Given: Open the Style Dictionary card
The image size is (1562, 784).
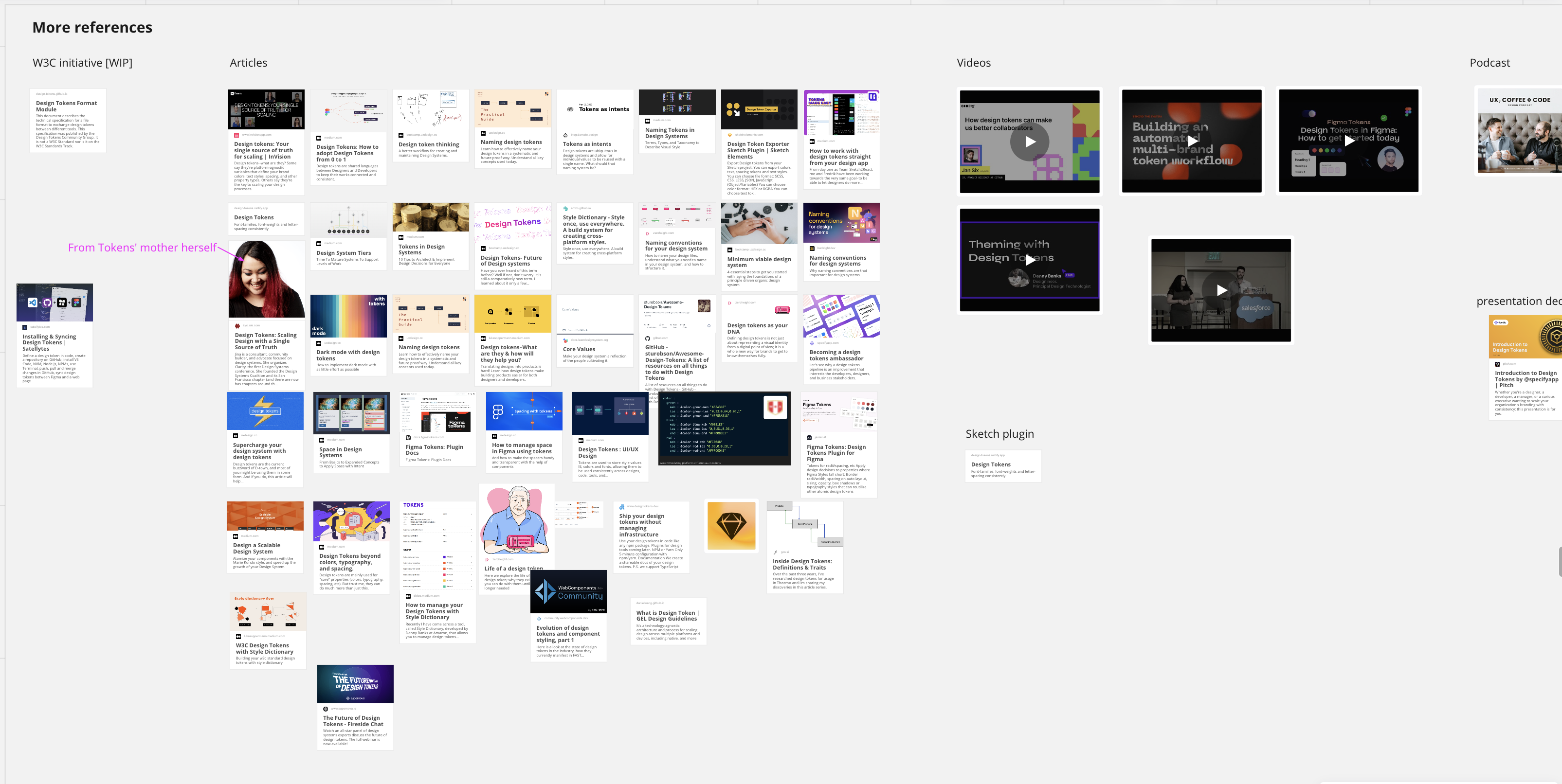Looking at the screenshot, I should pos(595,234).
